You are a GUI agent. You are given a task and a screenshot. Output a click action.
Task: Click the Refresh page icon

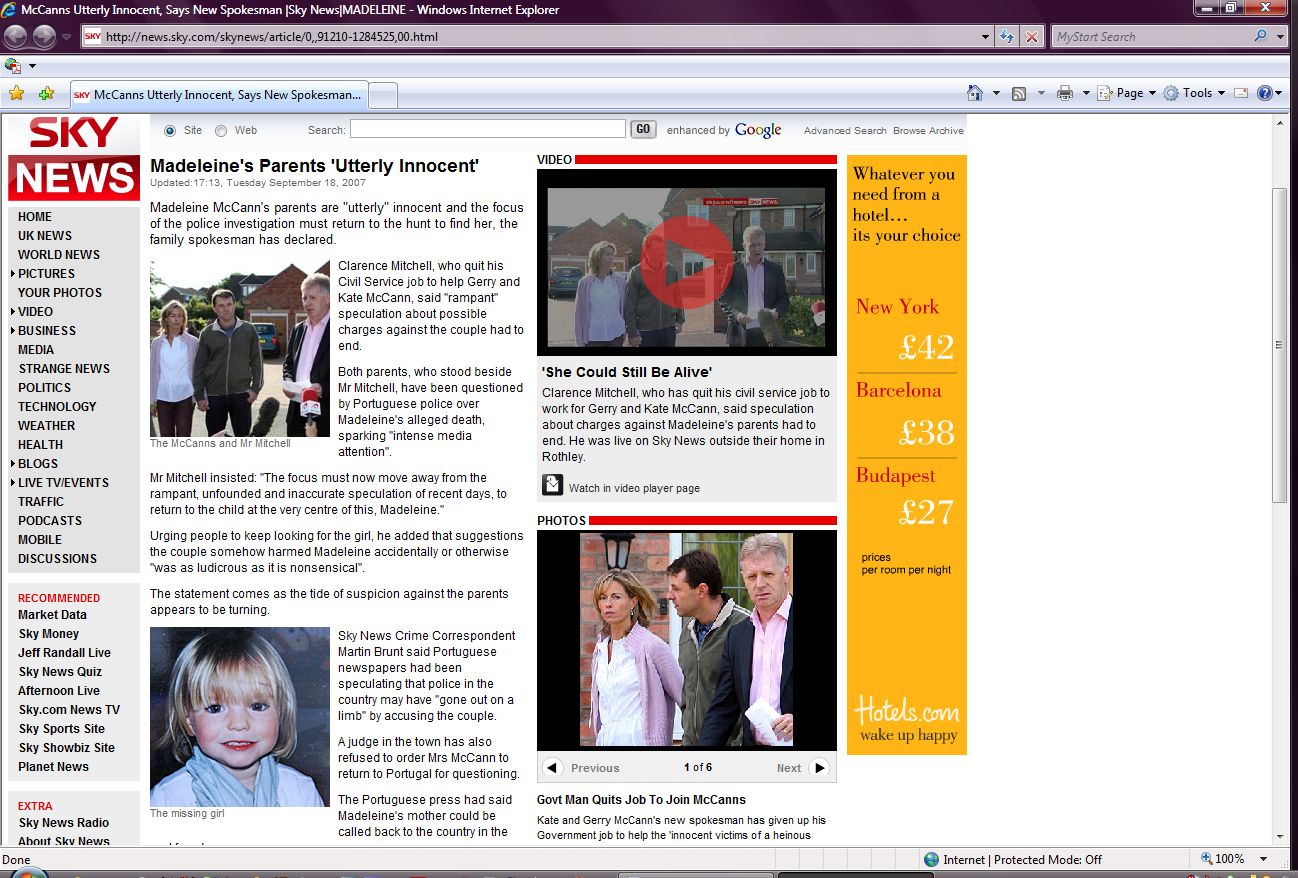pos(1008,37)
